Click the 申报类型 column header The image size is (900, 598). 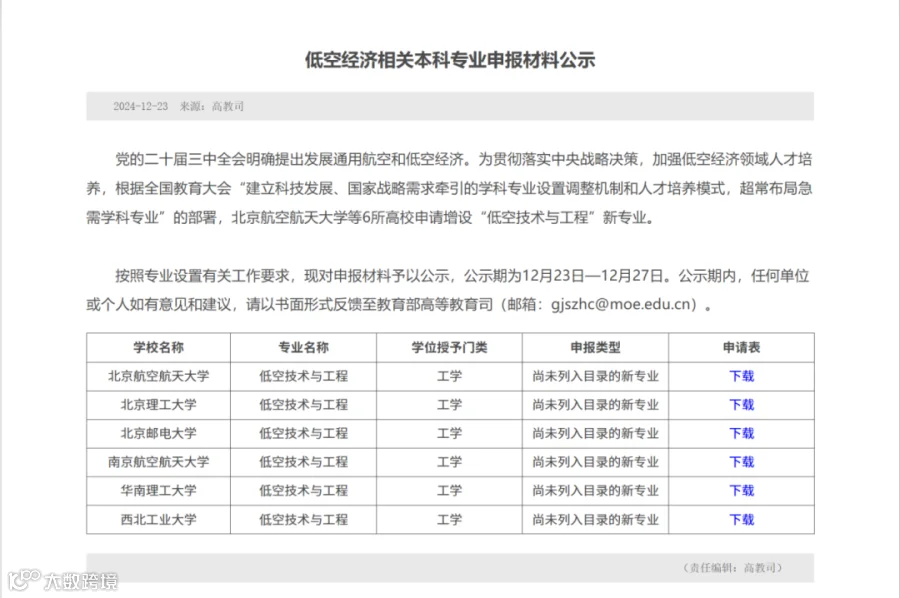595,348
